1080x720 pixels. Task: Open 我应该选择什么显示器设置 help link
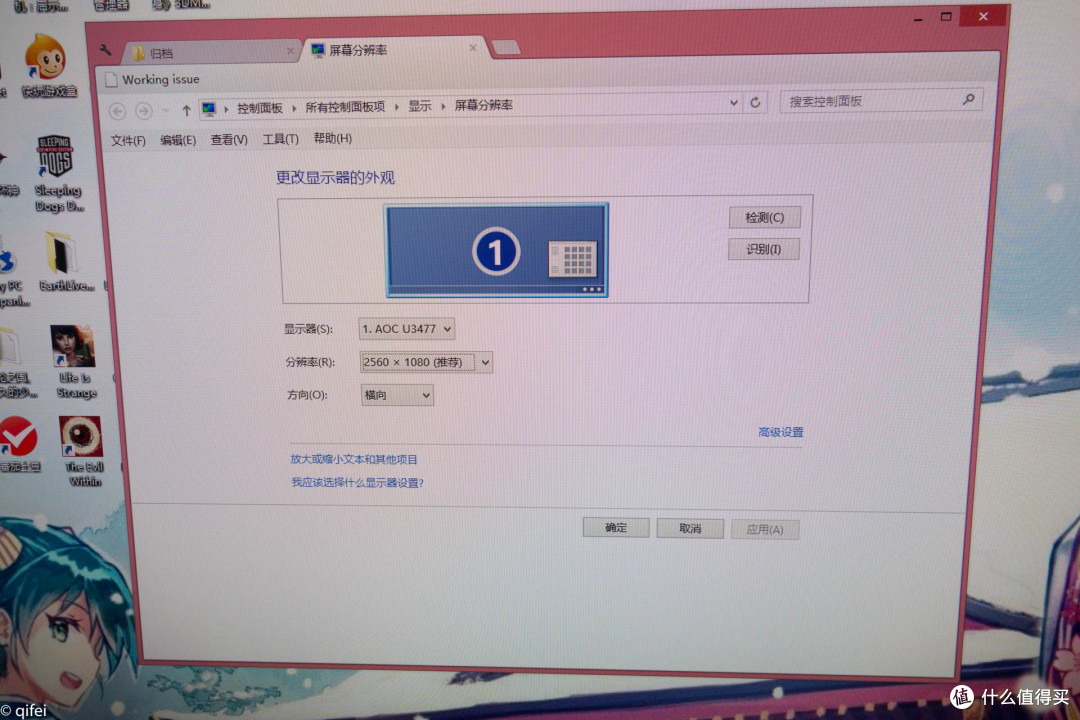(x=357, y=482)
